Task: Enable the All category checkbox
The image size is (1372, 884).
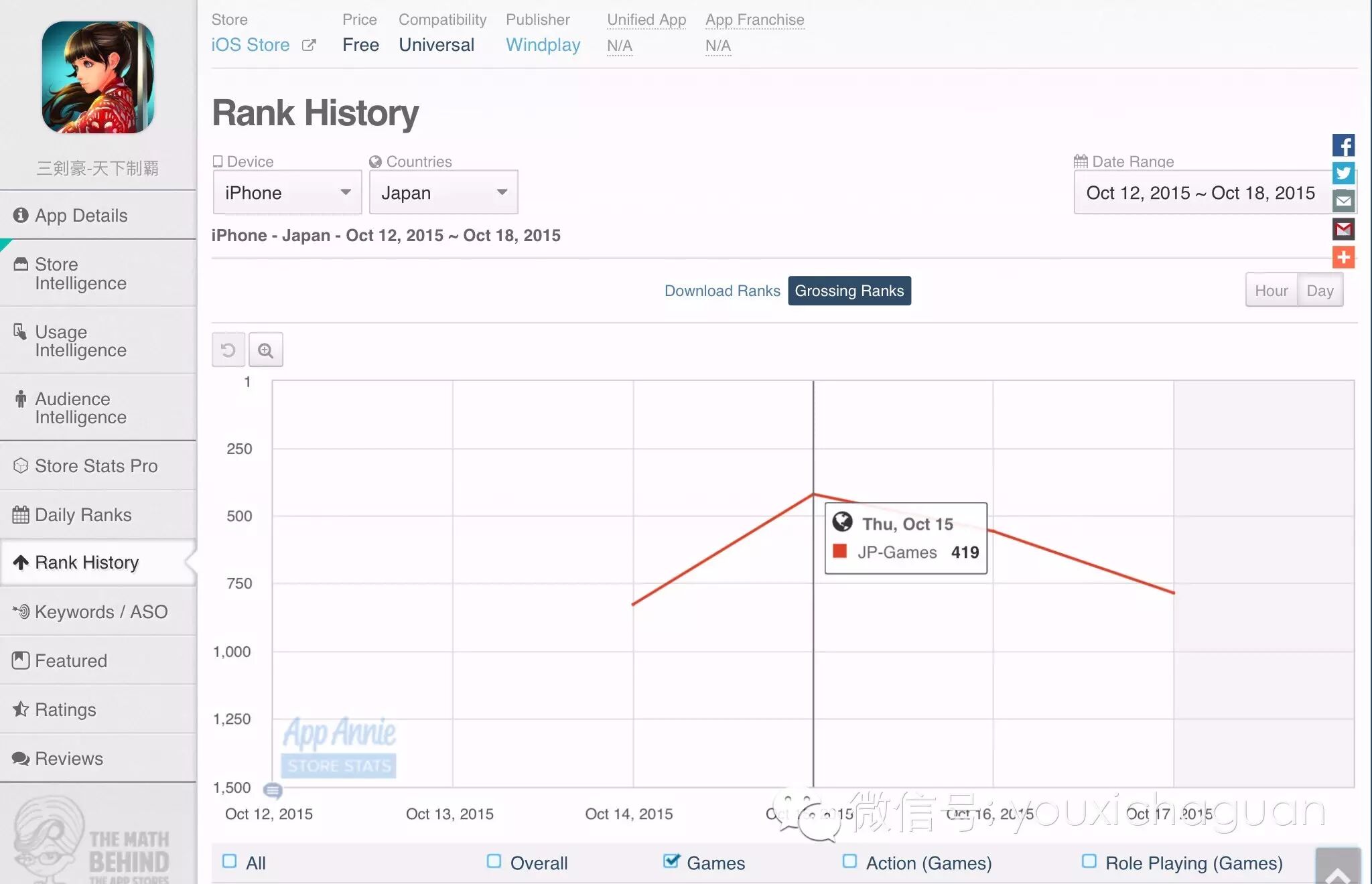Action: (230, 861)
